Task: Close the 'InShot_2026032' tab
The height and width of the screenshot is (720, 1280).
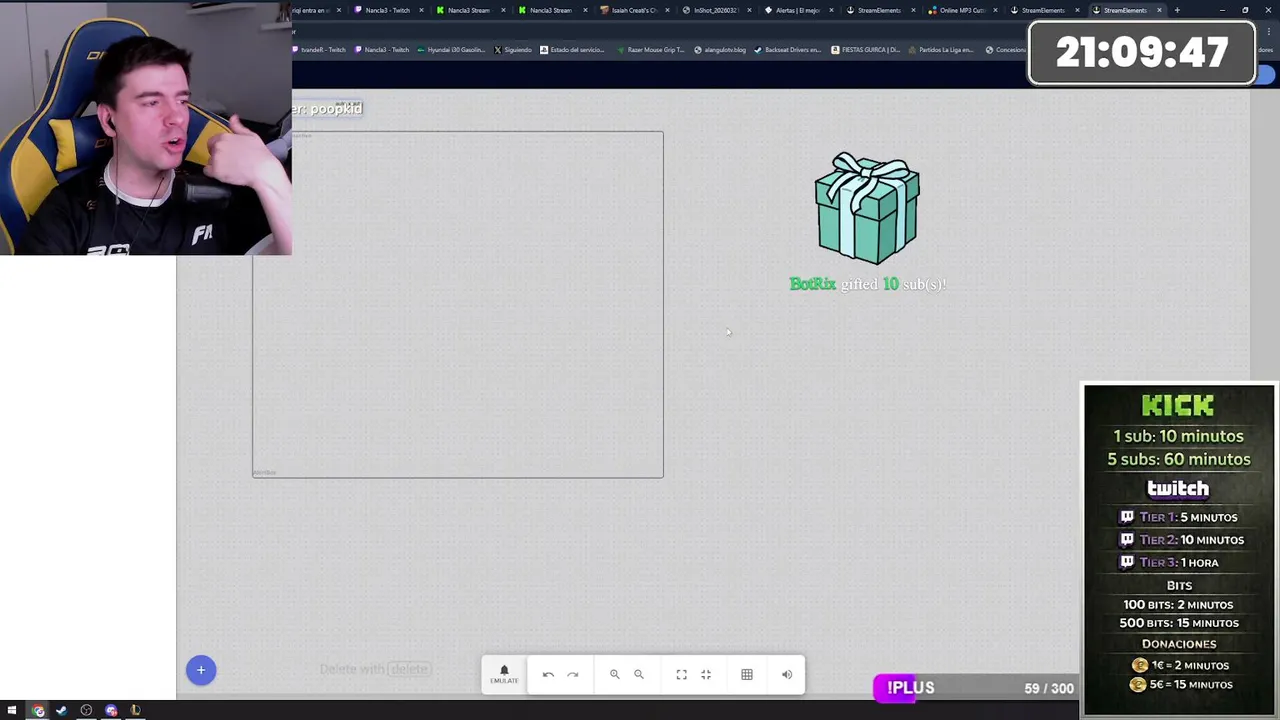Action: click(x=749, y=10)
